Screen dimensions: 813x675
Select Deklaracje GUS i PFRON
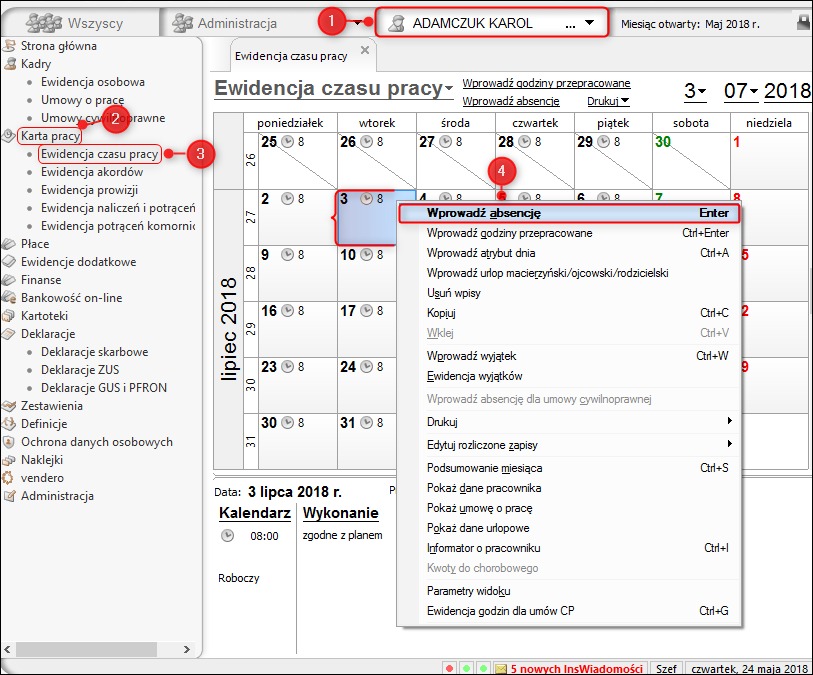point(104,388)
